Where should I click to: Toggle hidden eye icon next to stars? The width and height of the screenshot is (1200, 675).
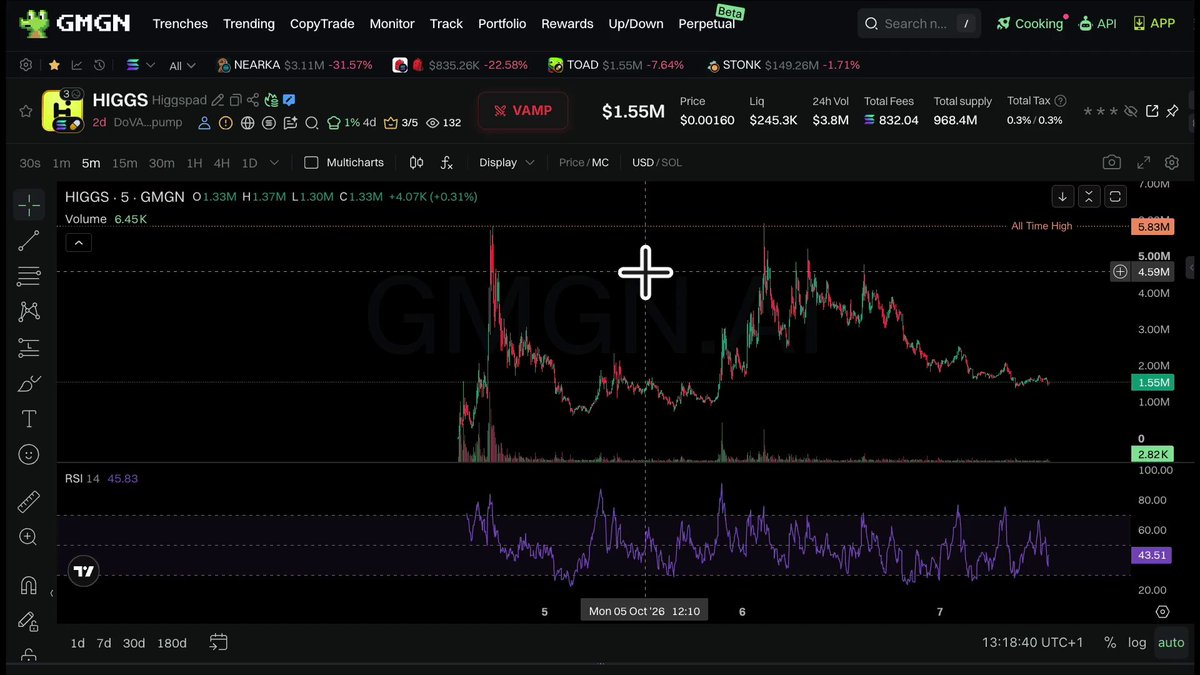click(1131, 111)
